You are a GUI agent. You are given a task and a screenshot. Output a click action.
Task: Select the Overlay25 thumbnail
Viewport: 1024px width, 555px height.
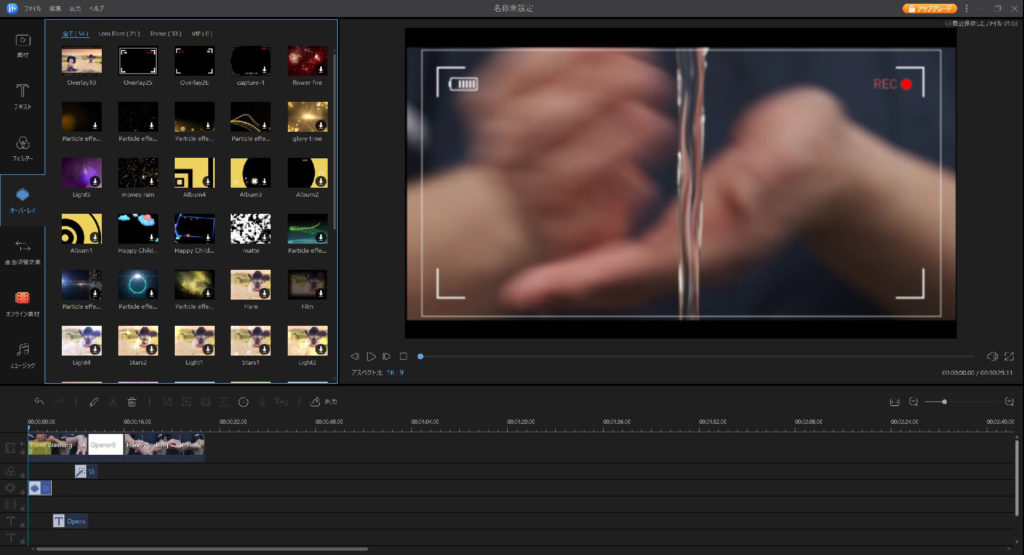[x=138, y=61]
